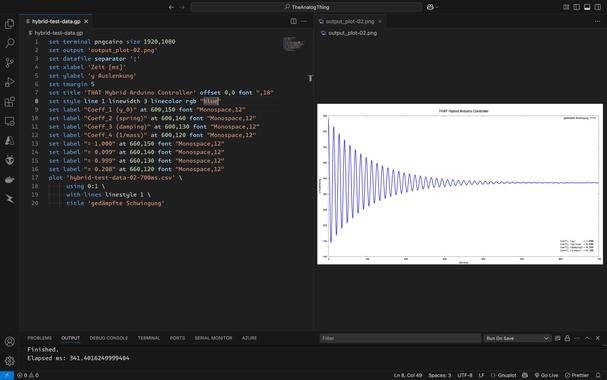Open the remote window indicator in status bar
Viewport: 607px width, 380px height.
point(7,375)
